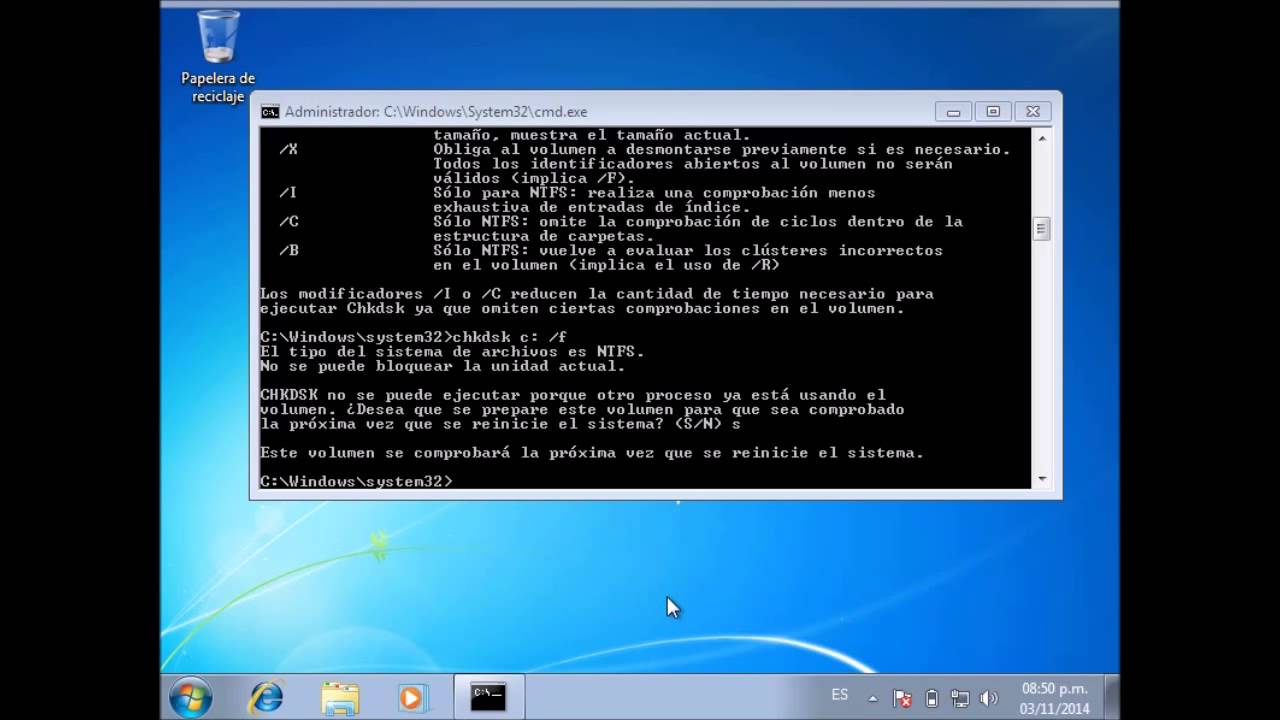Viewport: 1280px width, 720px height.
Task: Launch Windows Media Player from taskbar
Action: point(412,697)
